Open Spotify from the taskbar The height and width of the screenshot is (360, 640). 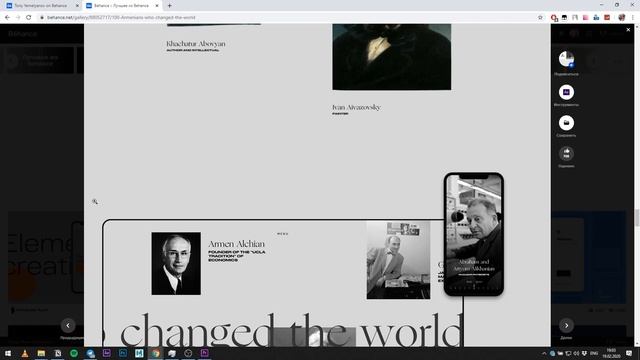click(74, 353)
